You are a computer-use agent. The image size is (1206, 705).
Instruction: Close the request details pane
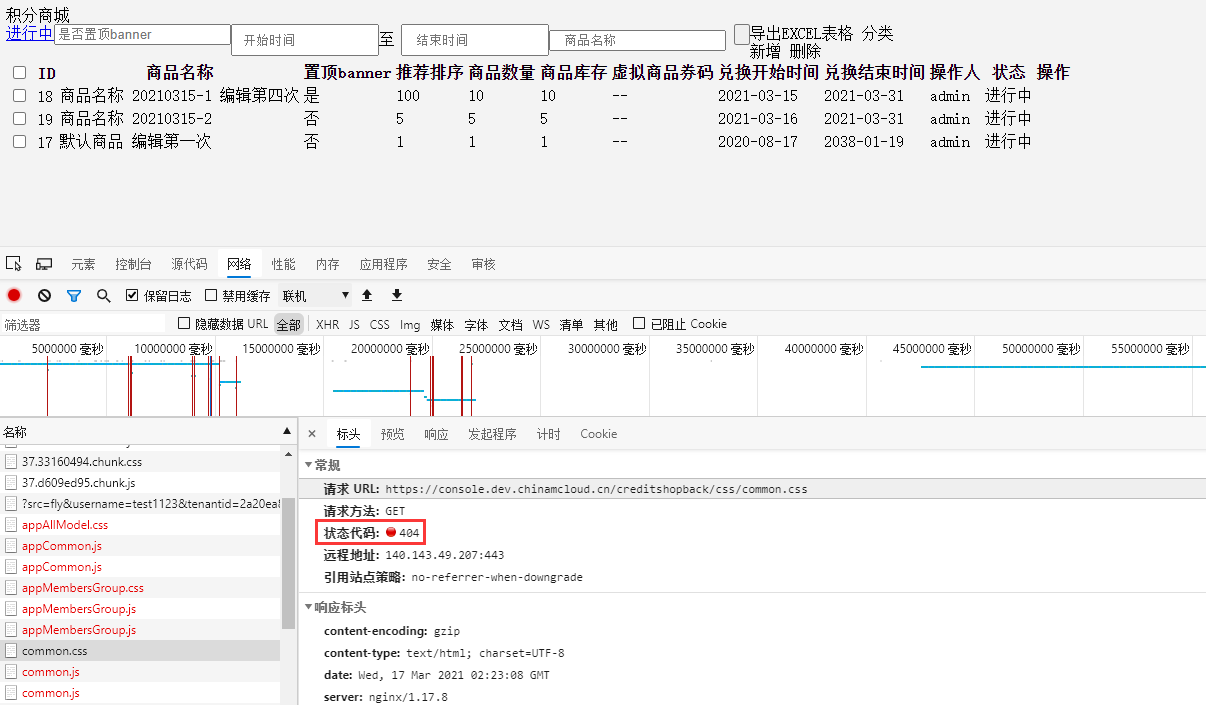click(312, 434)
